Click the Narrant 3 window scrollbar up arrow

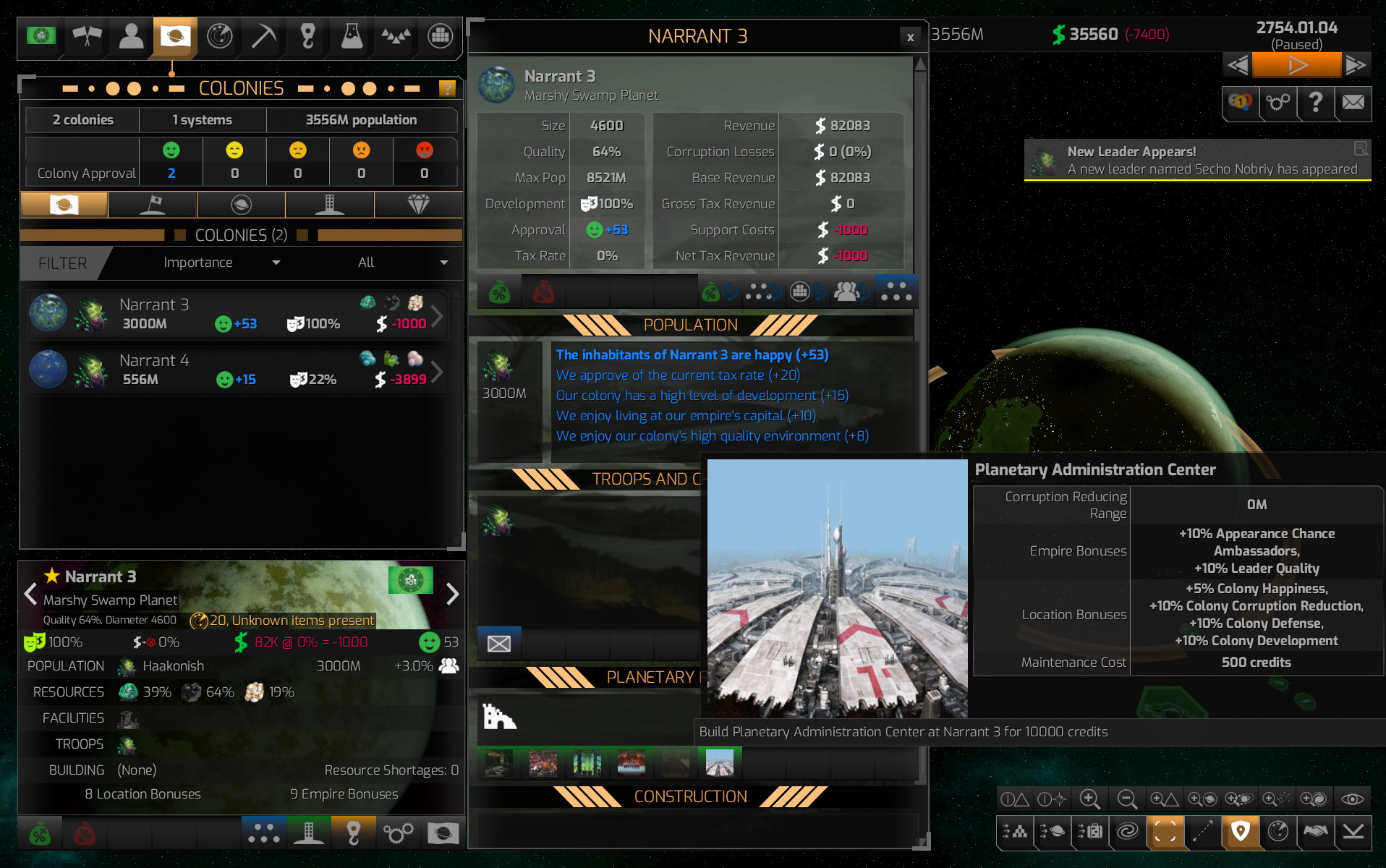pyautogui.click(x=920, y=64)
